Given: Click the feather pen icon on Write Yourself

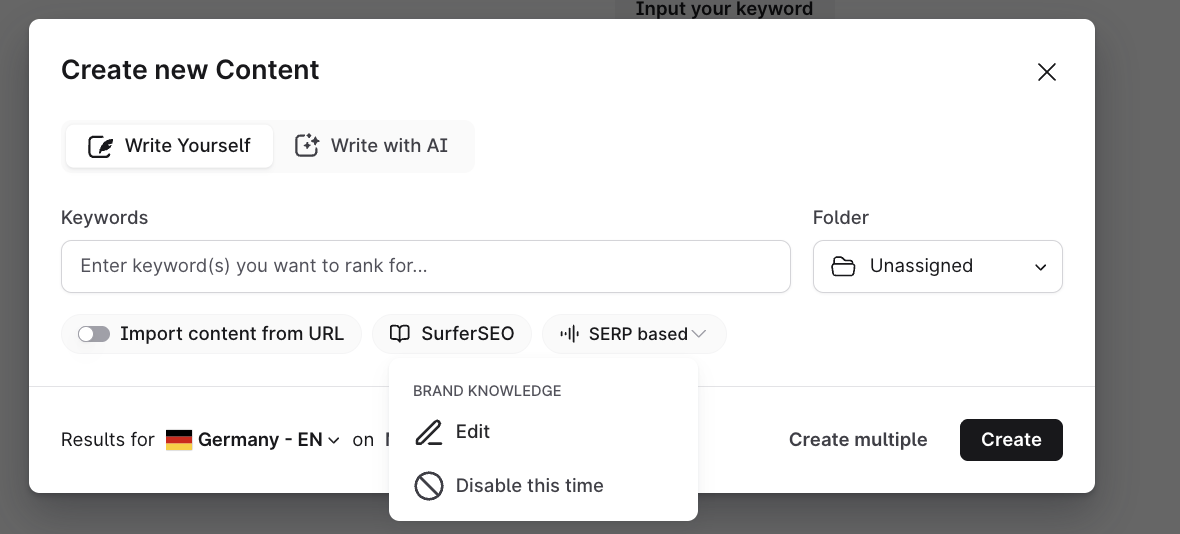Looking at the screenshot, I should coord(100,146).
